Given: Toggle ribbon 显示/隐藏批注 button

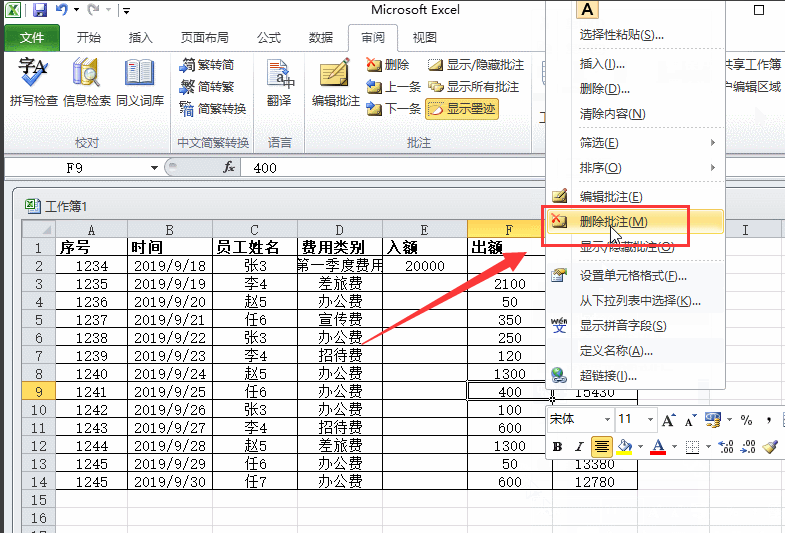Looking at the screenshot, I should [476, 65].
